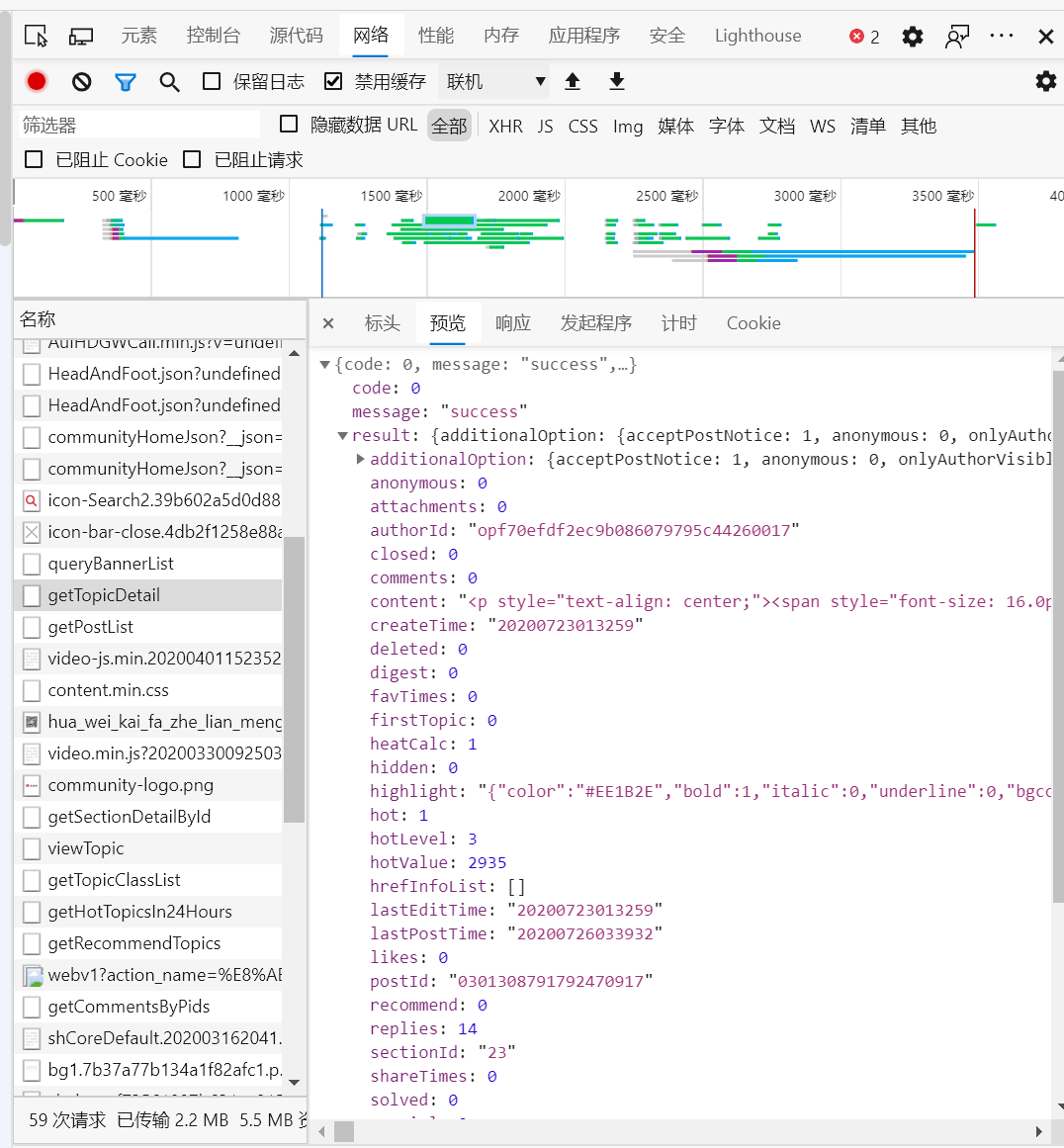Click the red error count badge

(865, 36)
